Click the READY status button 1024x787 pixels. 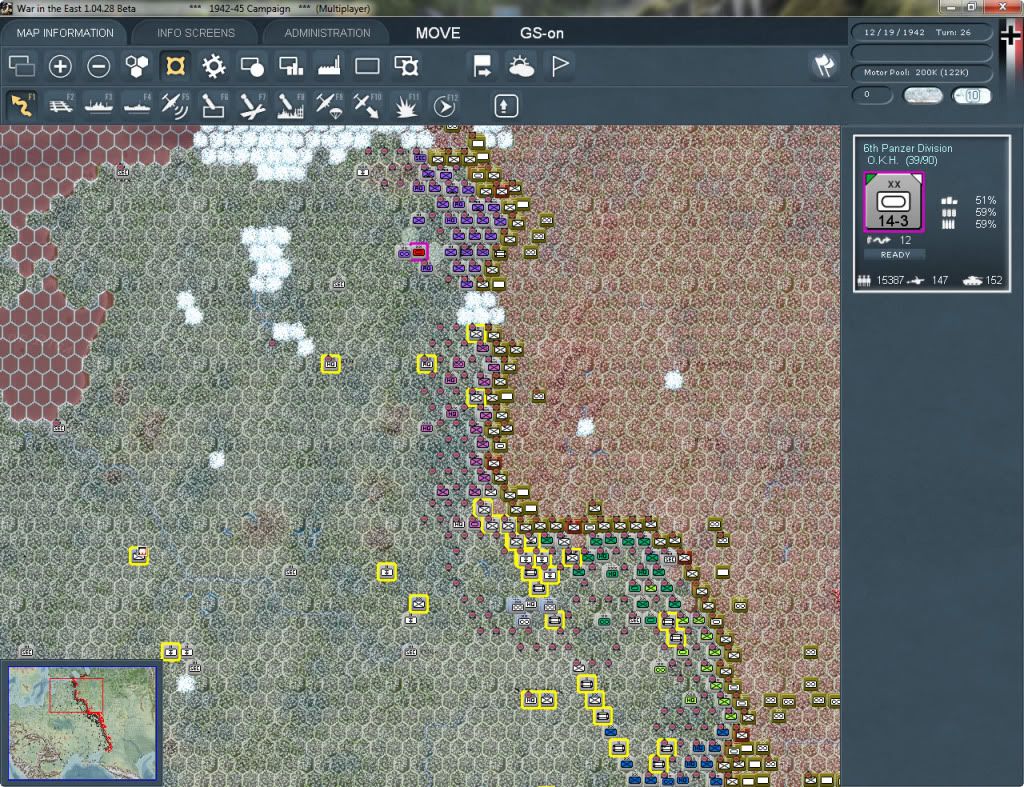[x=895, y=255]
